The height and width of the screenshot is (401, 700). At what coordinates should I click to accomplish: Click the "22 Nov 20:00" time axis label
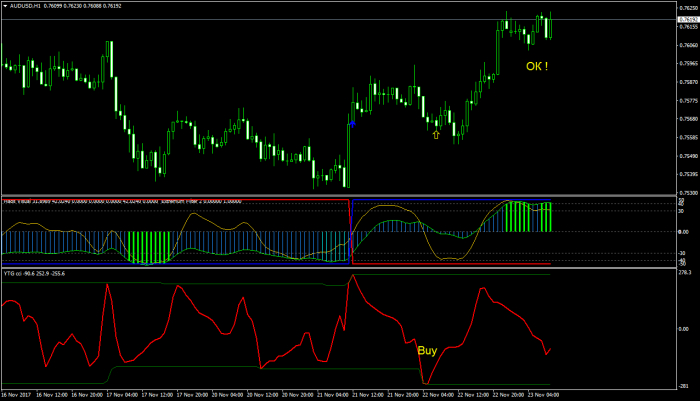click(508, 395)
